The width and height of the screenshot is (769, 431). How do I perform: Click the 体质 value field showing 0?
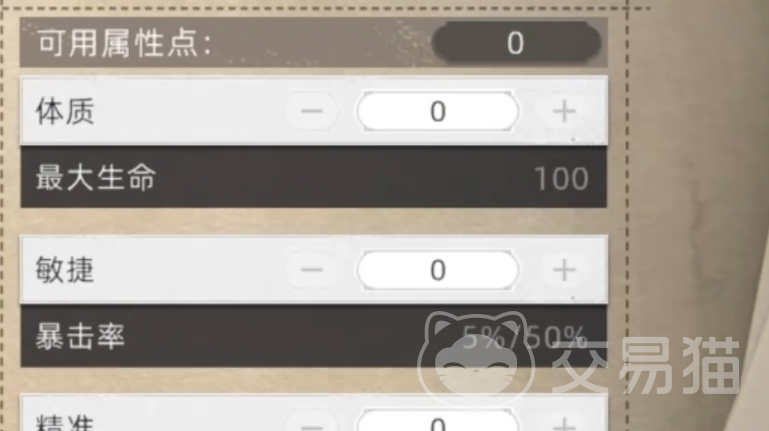click(x=438, y=111)
